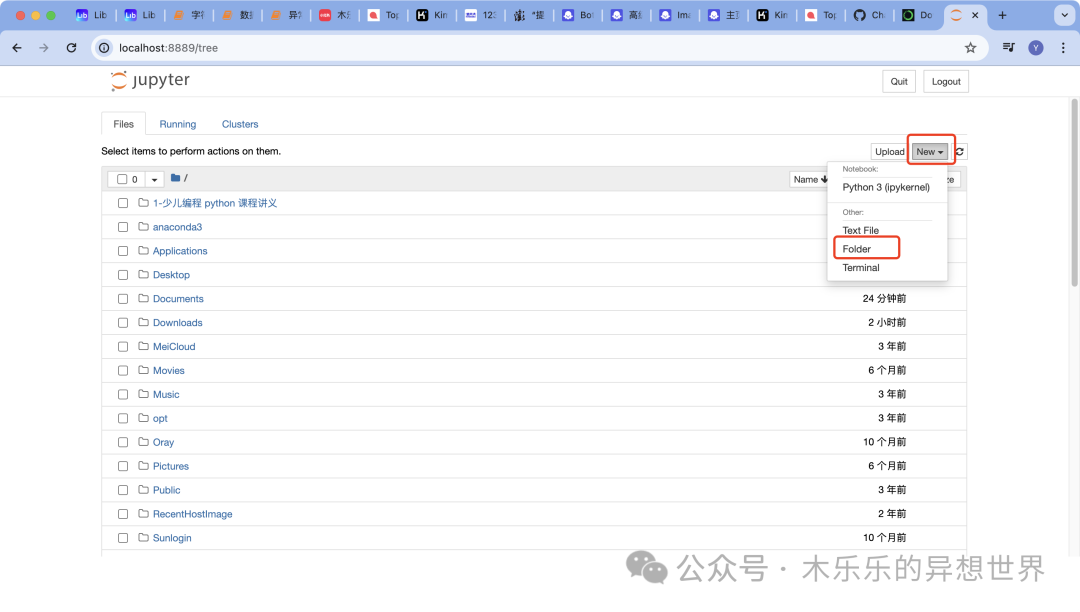Screen dimensions: 1080x612
Task: Switch to the Clusters tab
Action: pos(240,124)
